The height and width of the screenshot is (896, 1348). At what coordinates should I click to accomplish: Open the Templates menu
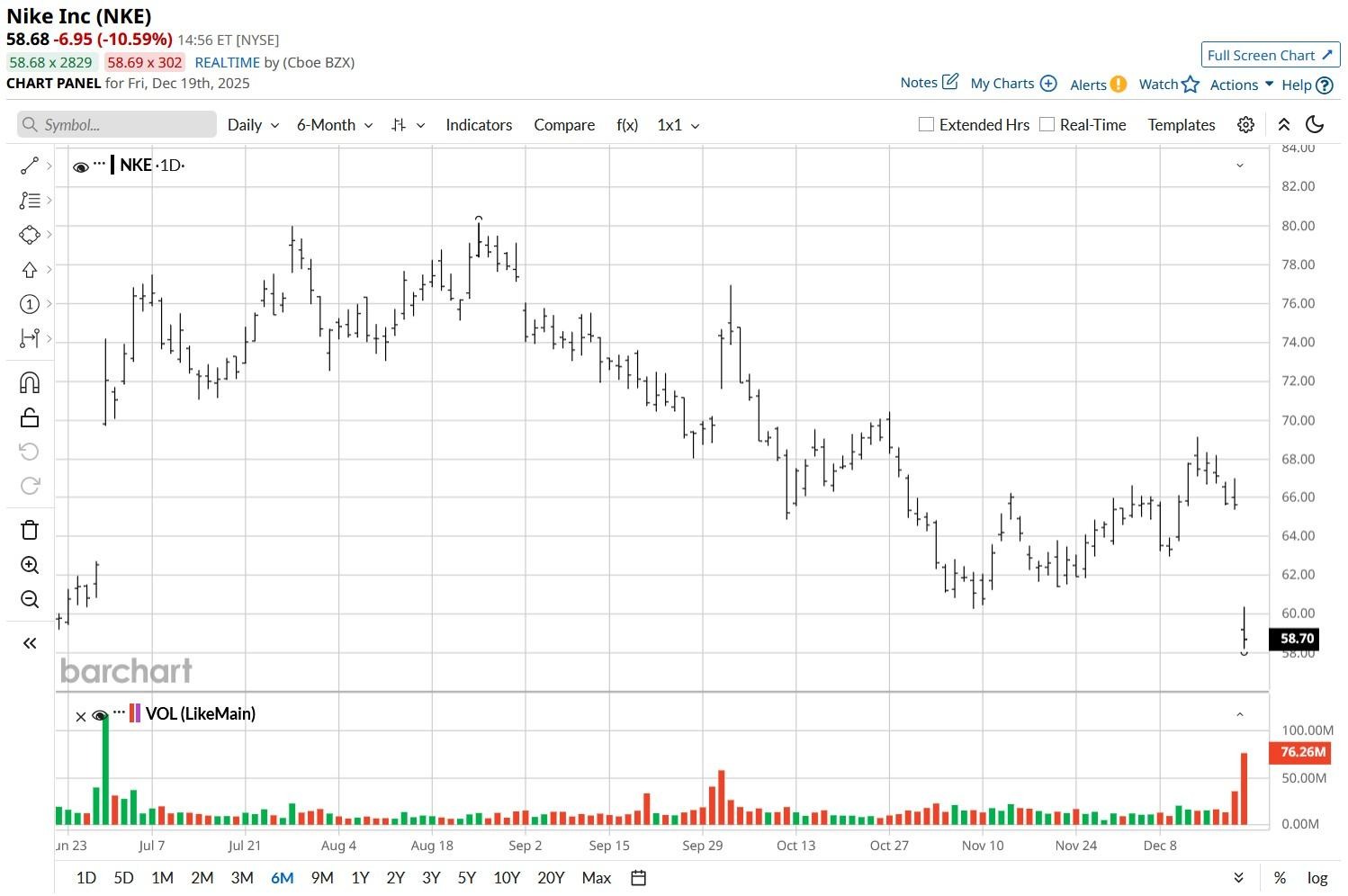pos(1182,125)
